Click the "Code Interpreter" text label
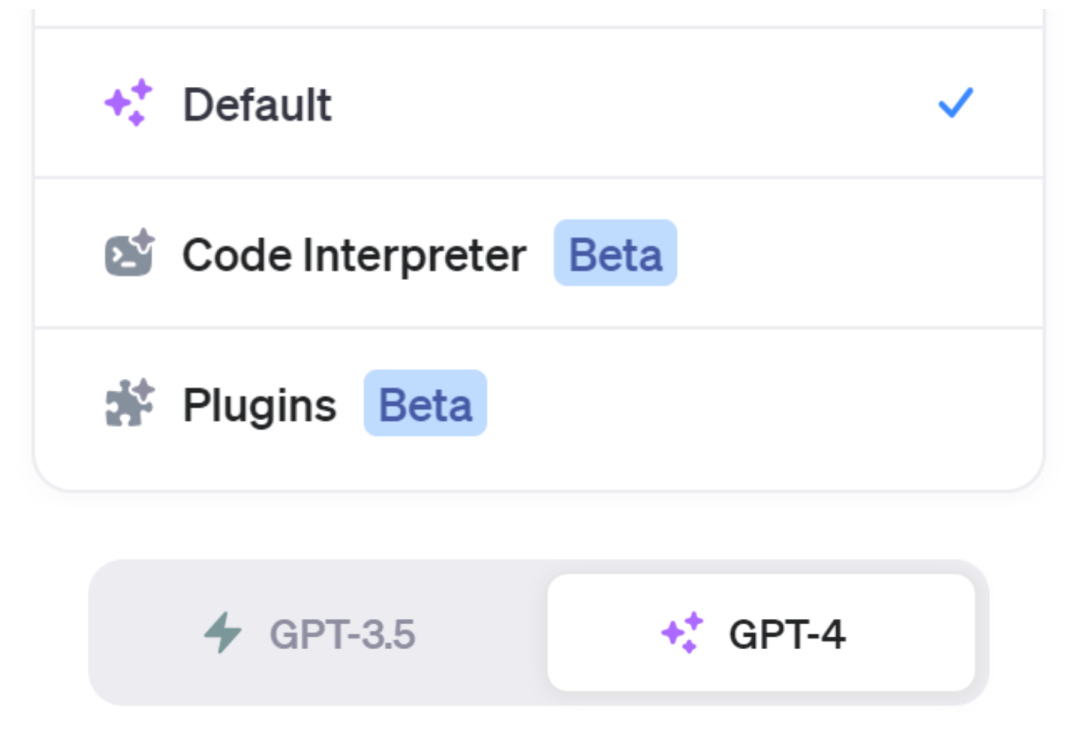Image resolution: width=1080 pixels, height=745 pixels. [x=354, y=255]
